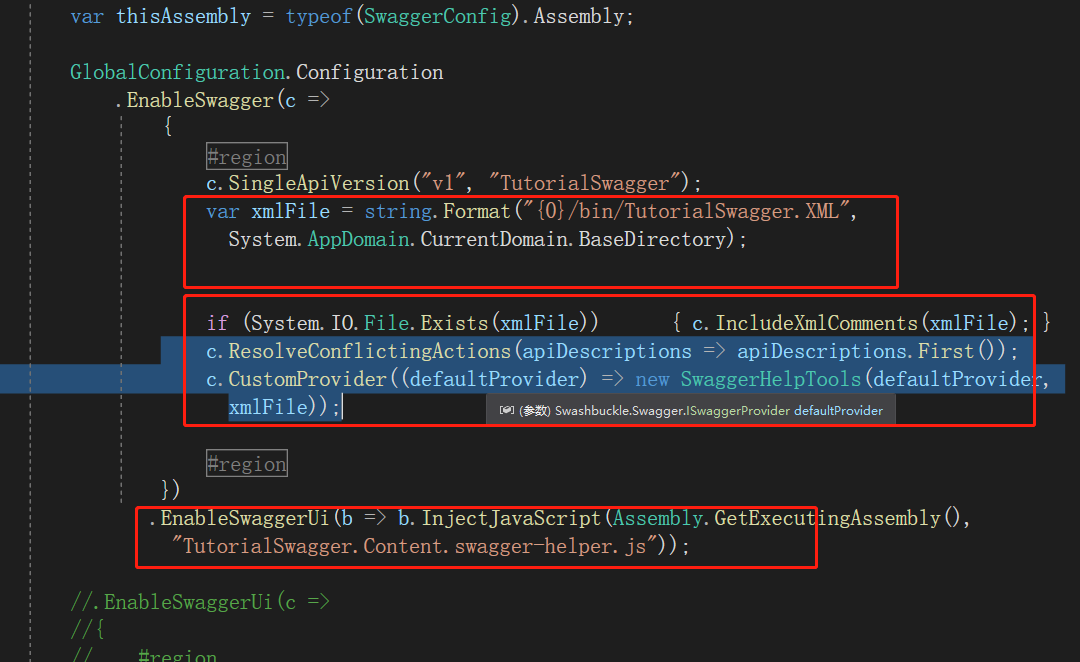Viewport: 1080px width, 662px height.
Task: Expand the first collapsed #region block
Action: [246, 155]
